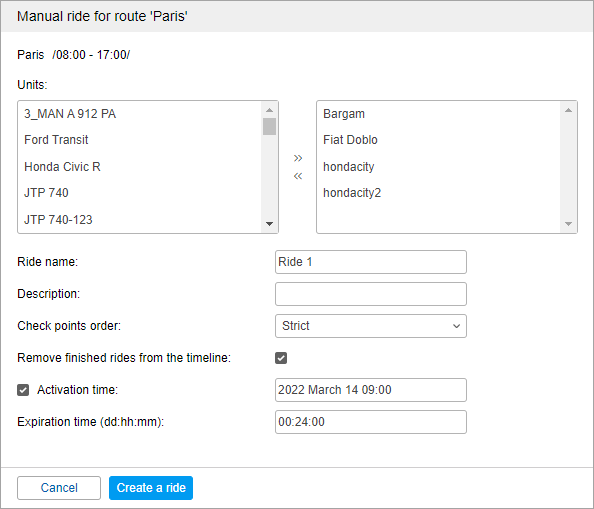Click into the Description field

371,294
